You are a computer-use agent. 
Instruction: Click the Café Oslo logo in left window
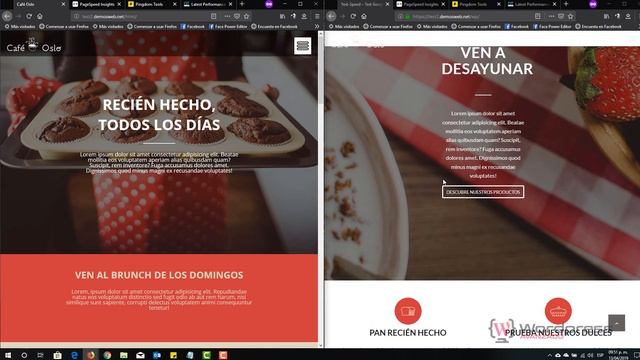(34, 45)
